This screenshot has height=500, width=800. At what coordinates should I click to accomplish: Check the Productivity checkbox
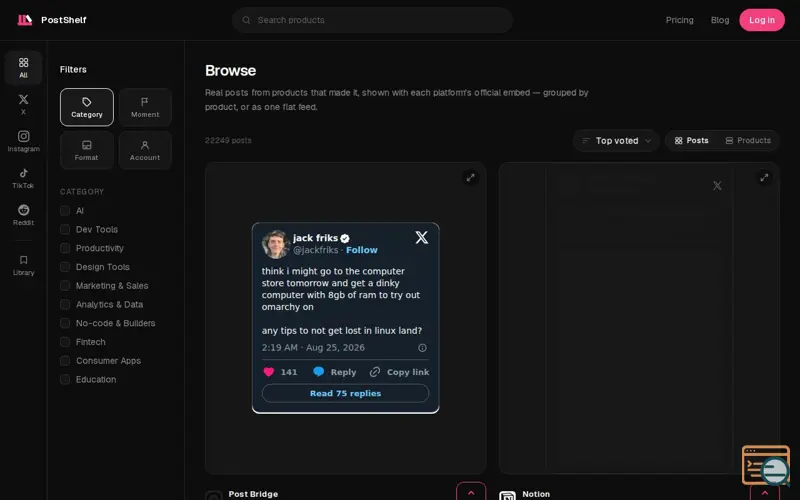point(65,248)
